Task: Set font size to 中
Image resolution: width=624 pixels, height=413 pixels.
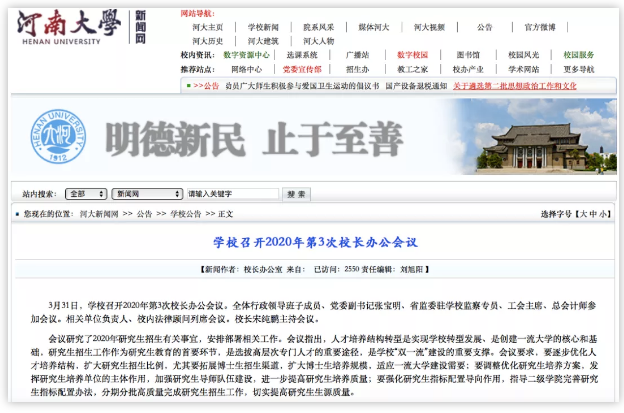Action: click(593, 214)
